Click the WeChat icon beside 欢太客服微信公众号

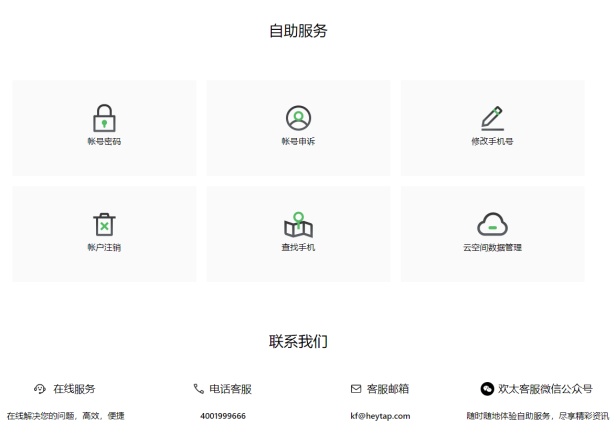coord(487,389)
